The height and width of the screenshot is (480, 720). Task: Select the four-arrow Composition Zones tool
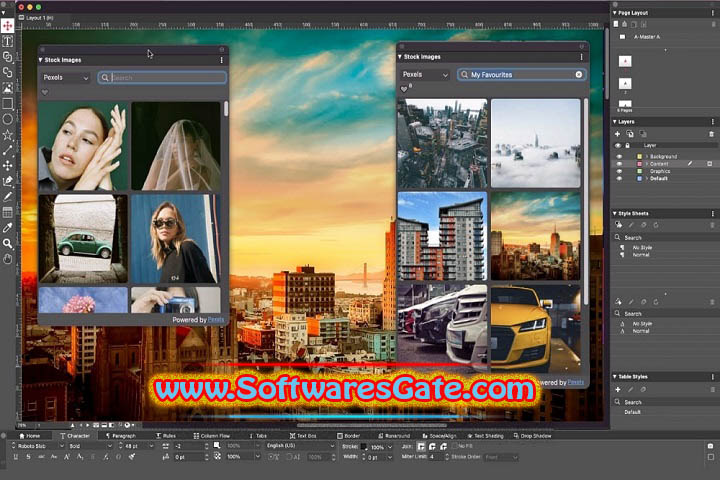7,166
